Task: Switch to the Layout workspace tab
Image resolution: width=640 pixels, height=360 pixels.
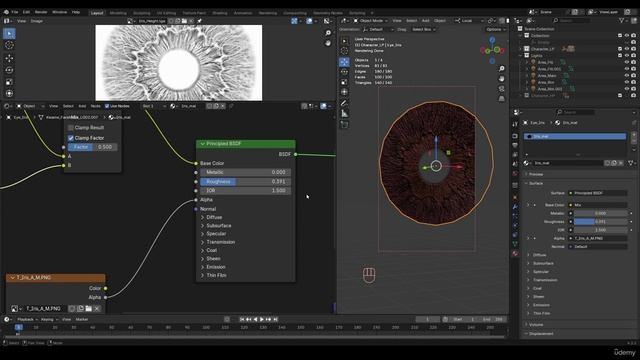Action: click(97, 13)
